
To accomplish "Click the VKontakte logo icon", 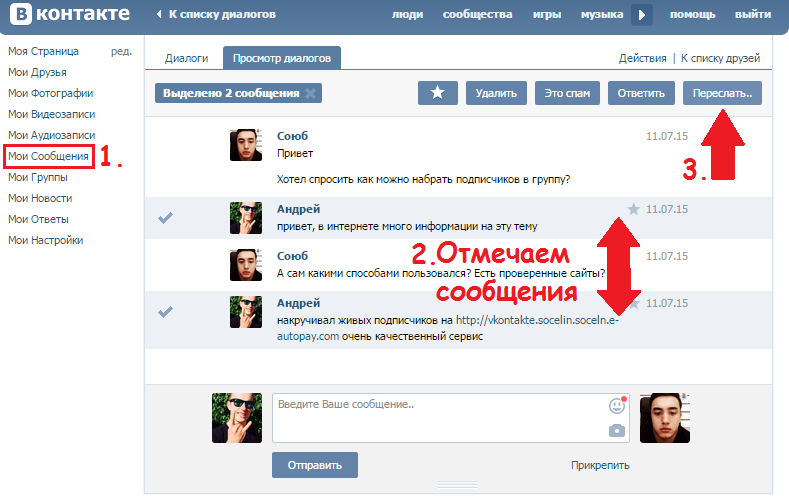I will coord(18,15).
